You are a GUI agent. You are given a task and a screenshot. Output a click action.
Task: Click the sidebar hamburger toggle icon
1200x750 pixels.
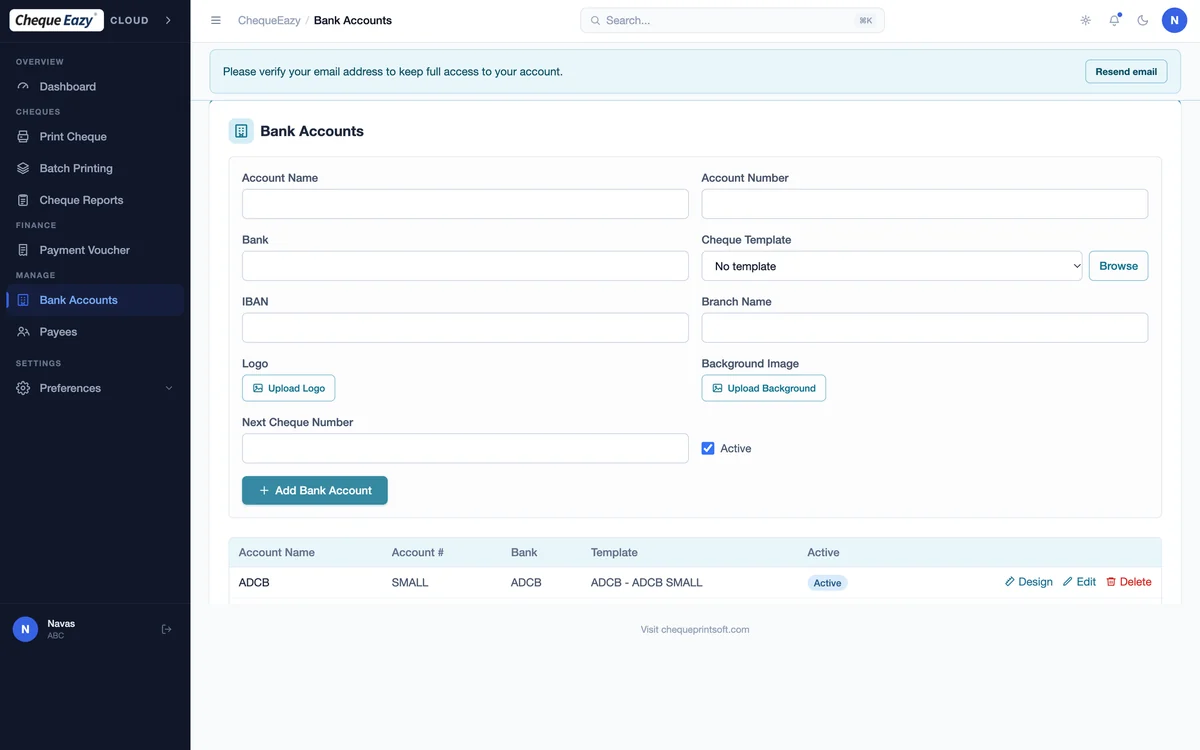click(216, 20)
